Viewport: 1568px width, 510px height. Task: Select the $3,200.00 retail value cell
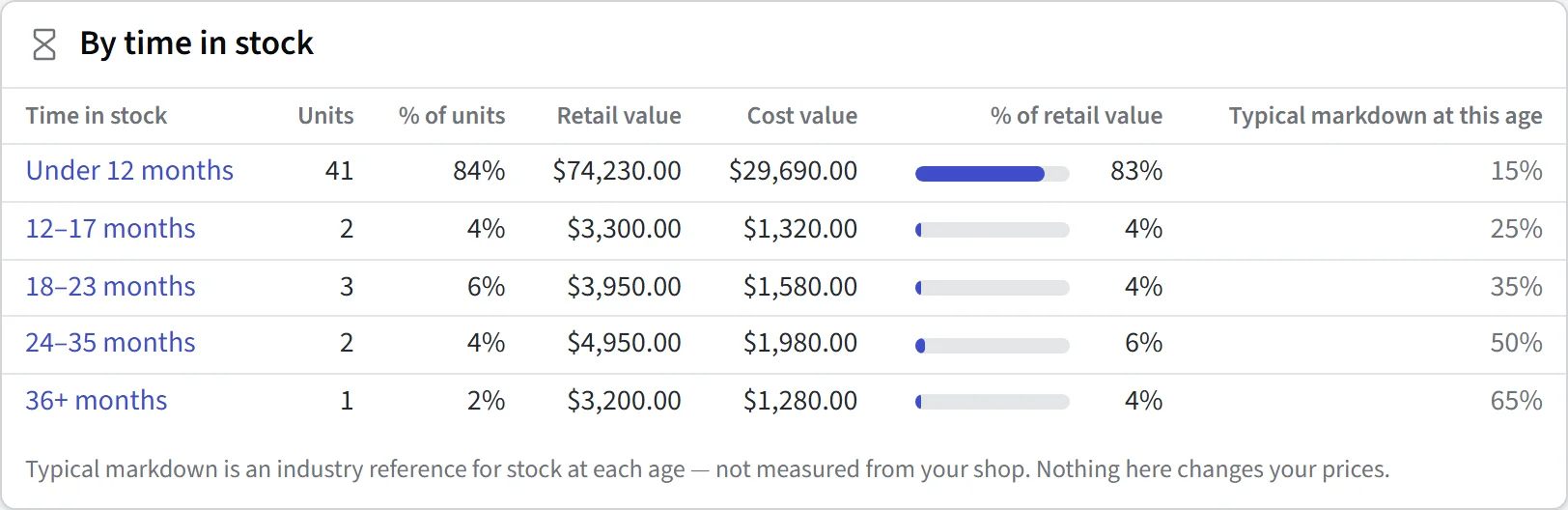click(624, 401)
